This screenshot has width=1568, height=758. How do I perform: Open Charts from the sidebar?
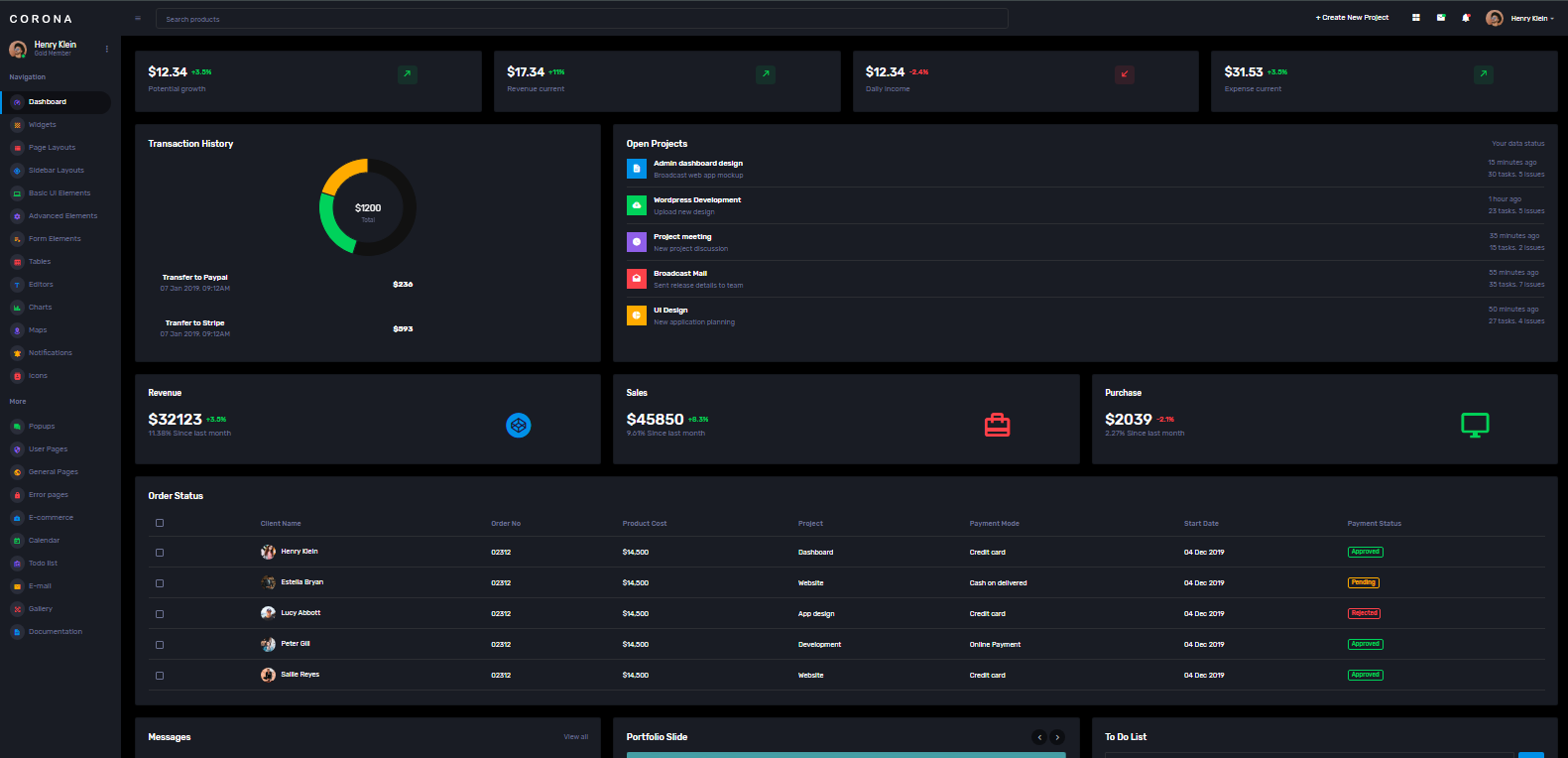56,308
